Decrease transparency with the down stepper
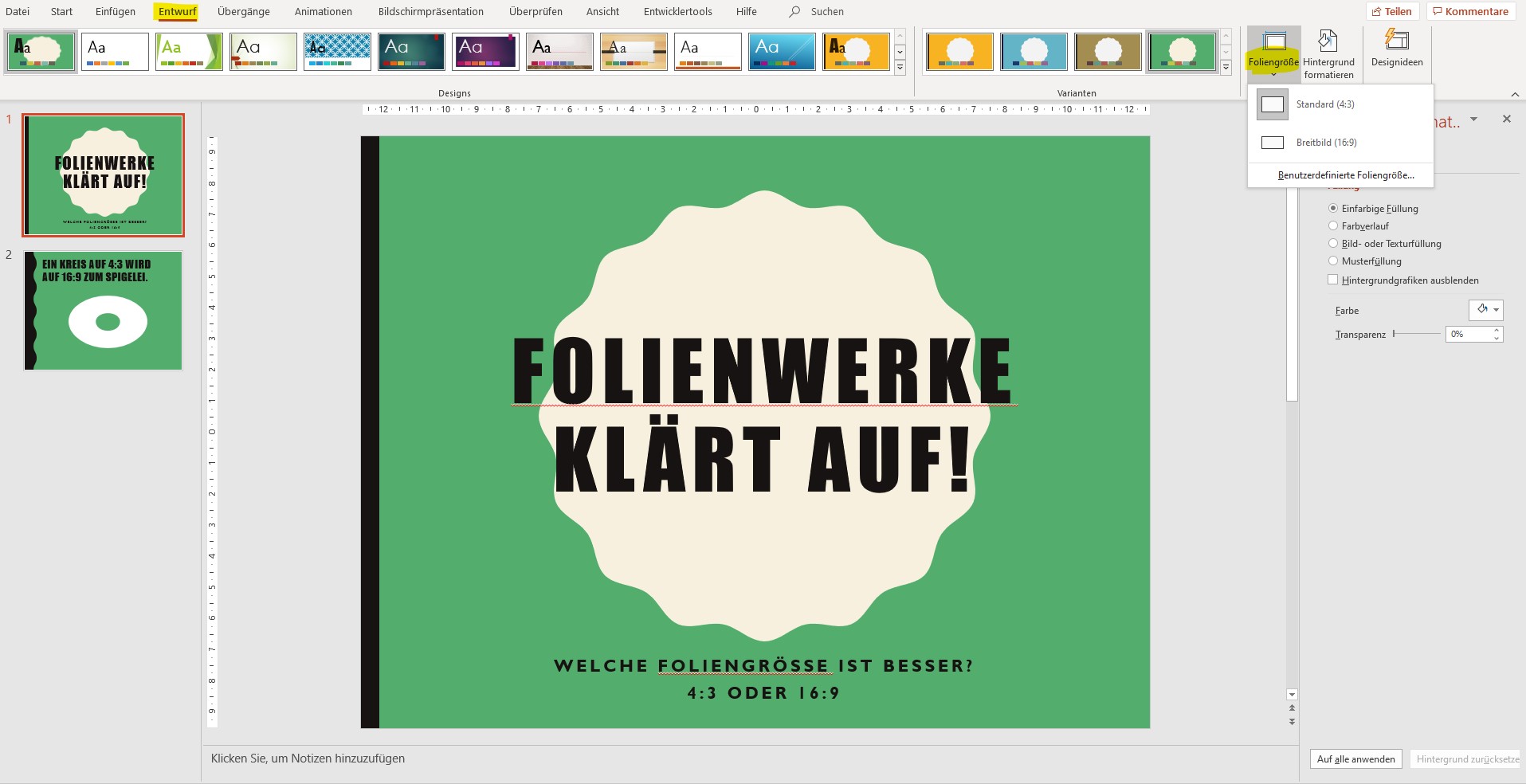Screen dimensions: 1526x784 coord(1497,338)
